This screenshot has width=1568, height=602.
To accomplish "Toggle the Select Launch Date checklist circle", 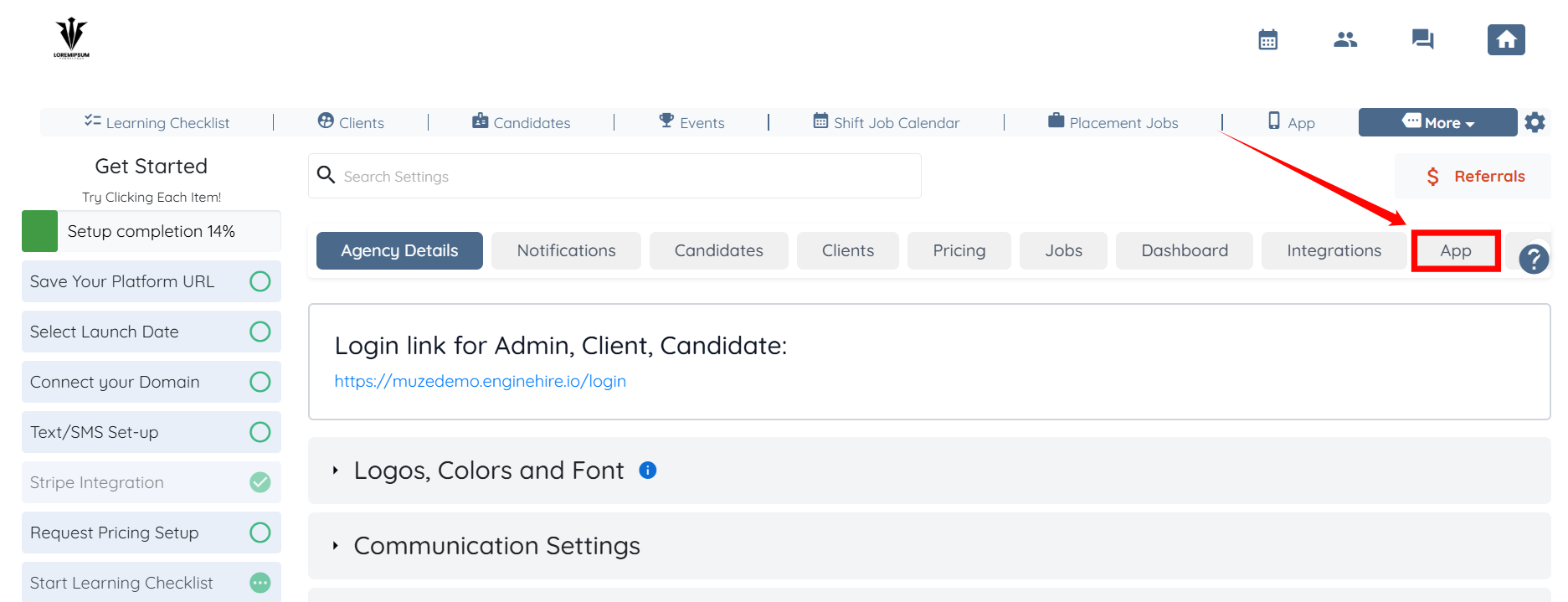I will pyautogui.click(x=260, y=332).
